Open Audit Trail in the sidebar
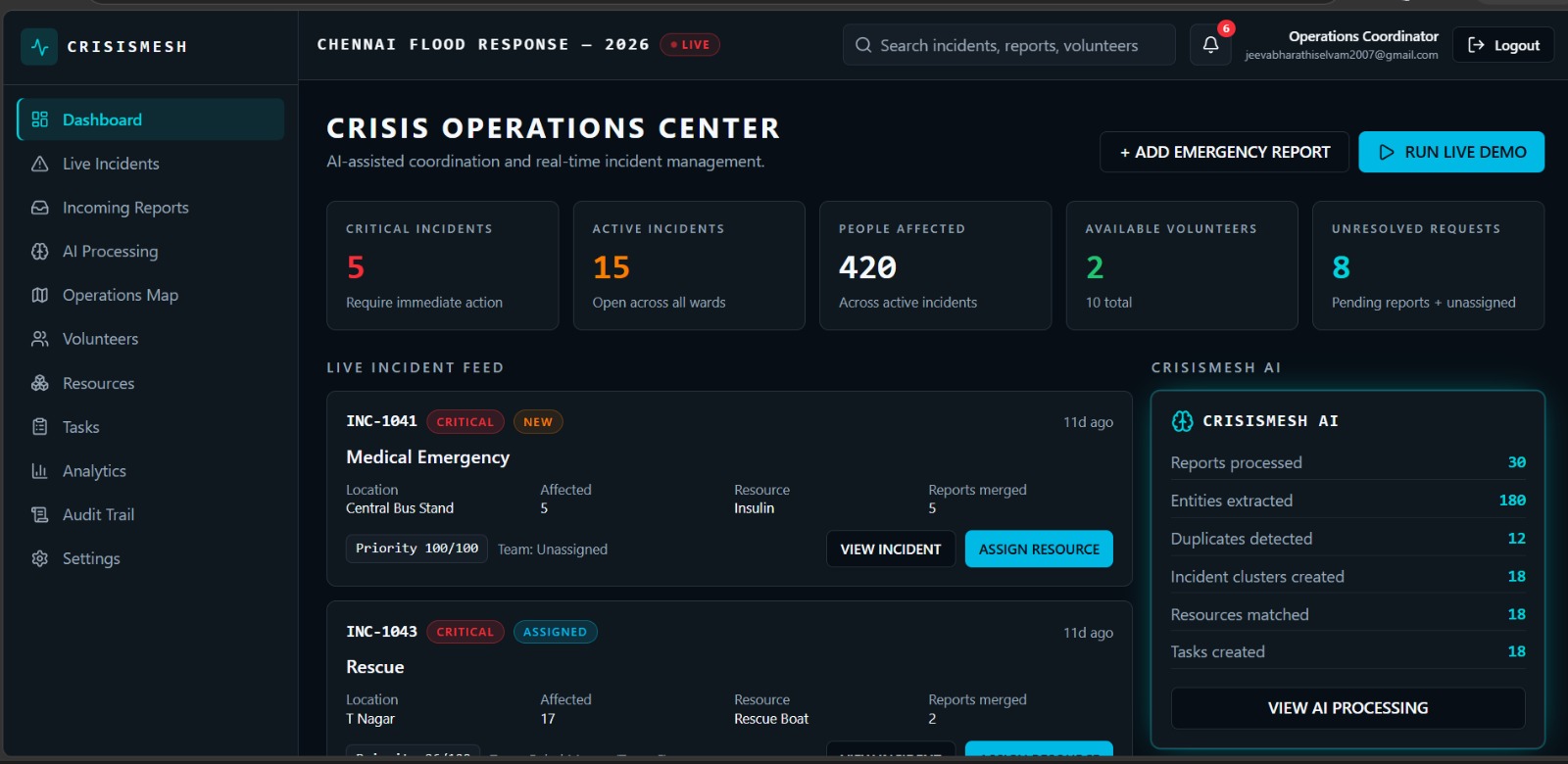The width and height of the screenshot is (1568, 764). tap(151, 514)
